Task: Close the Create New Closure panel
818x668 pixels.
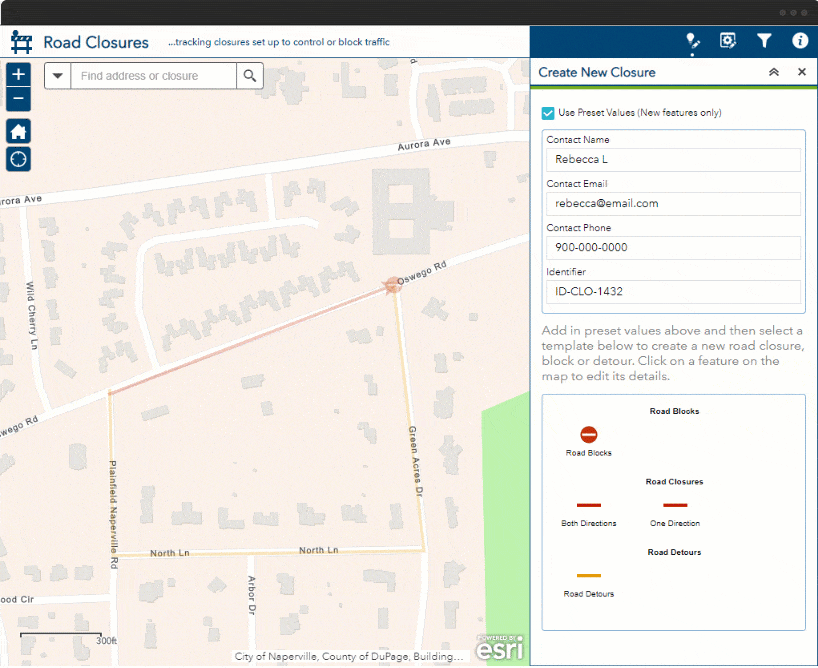Action: (802, 72)
